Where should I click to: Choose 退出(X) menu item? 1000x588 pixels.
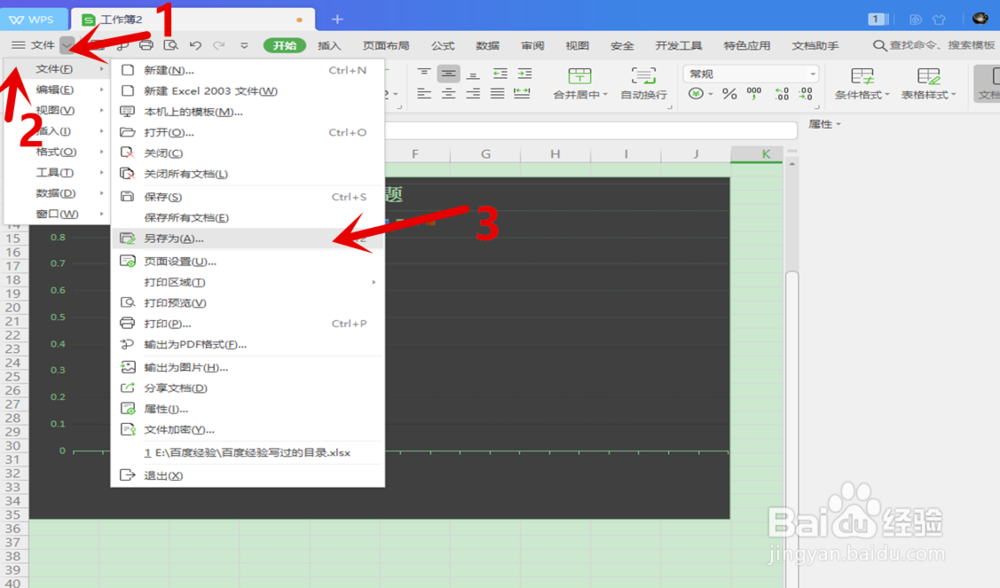coord(247,476)
